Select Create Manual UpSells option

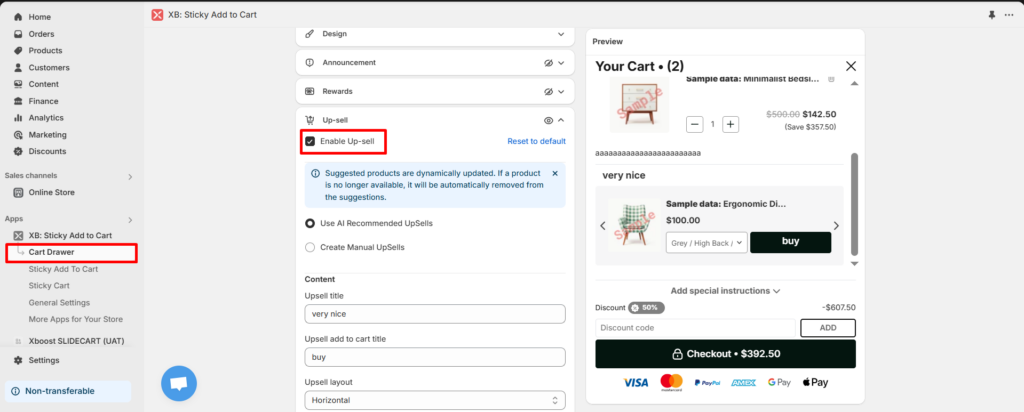pyautogui.click(x=310, y=247)
